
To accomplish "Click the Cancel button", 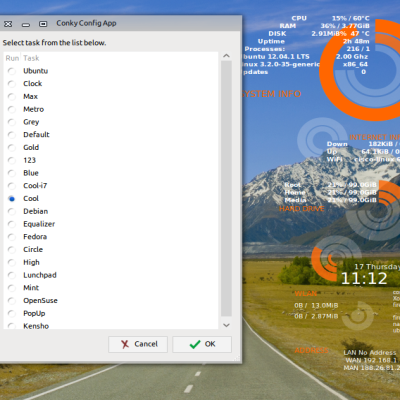I will (138, 344).
